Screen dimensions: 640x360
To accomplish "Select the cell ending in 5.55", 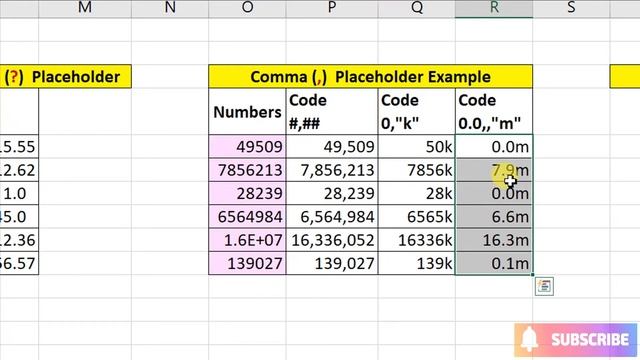I will pyautogui.click(x=19, y=147).
